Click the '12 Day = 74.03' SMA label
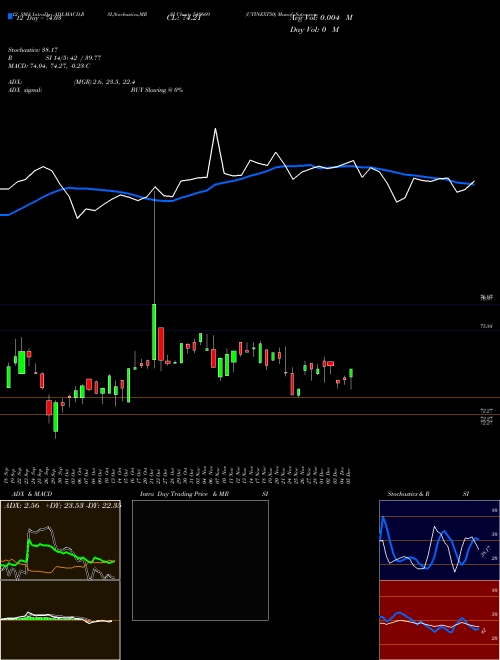Image resolution: width=500 pixels, height=660 pixels. (x=39, y=18)
